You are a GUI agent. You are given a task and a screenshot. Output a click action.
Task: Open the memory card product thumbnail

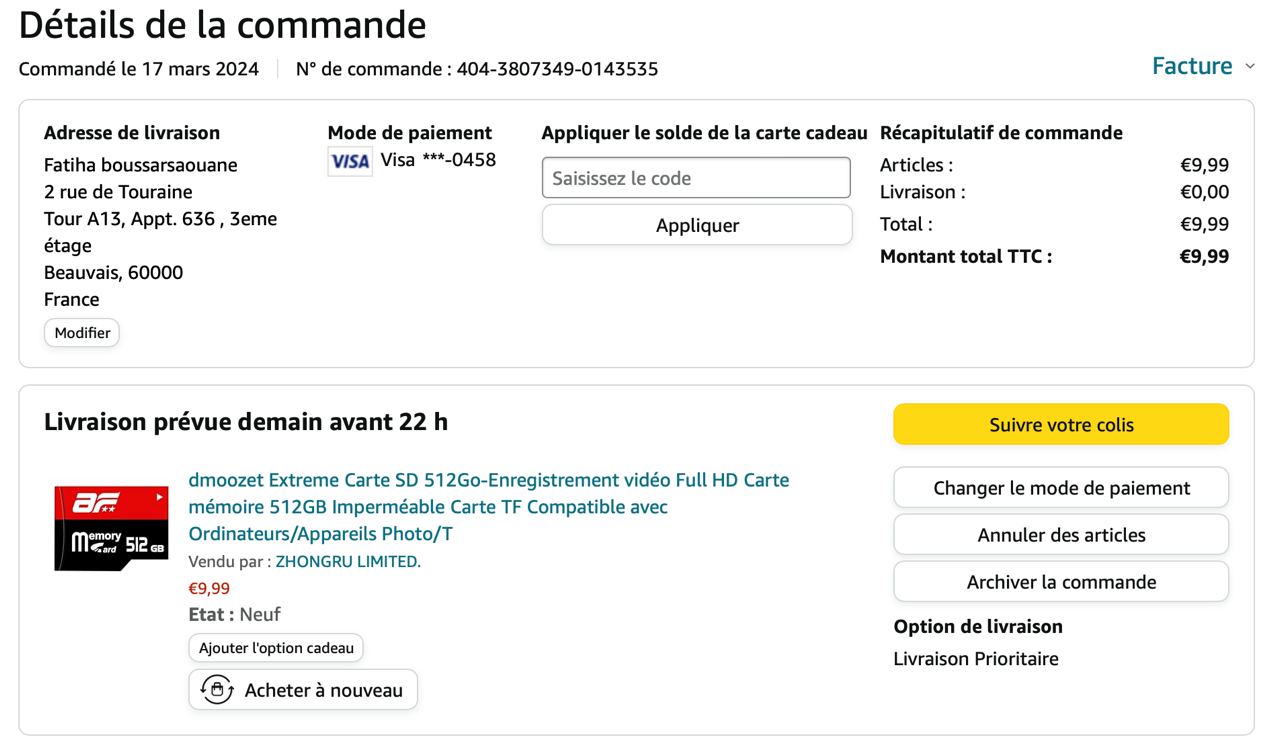tap(111, 528)
